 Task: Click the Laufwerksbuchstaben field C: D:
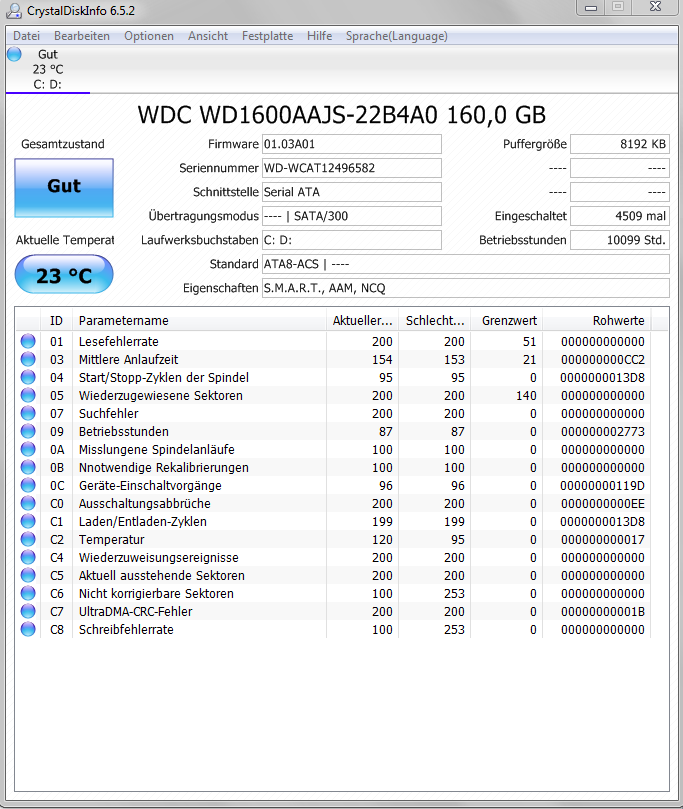(x=352, y=240)
